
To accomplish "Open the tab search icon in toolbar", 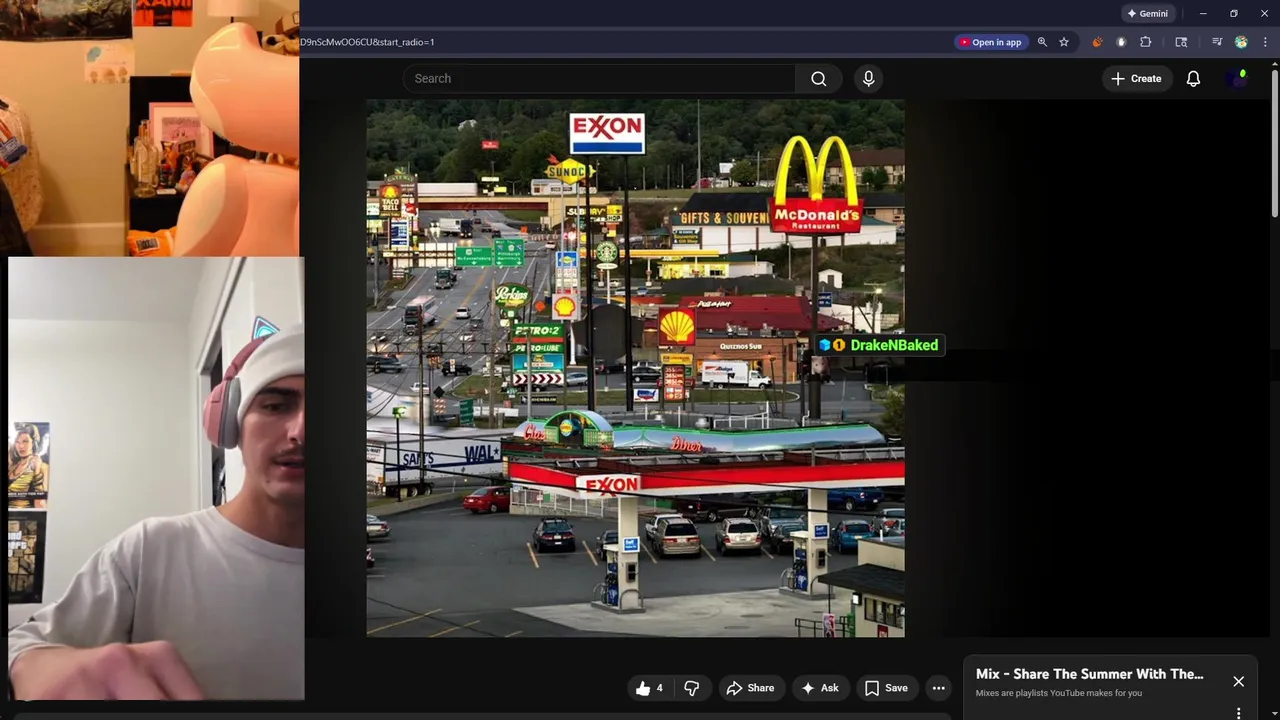I will (1181, 42).
